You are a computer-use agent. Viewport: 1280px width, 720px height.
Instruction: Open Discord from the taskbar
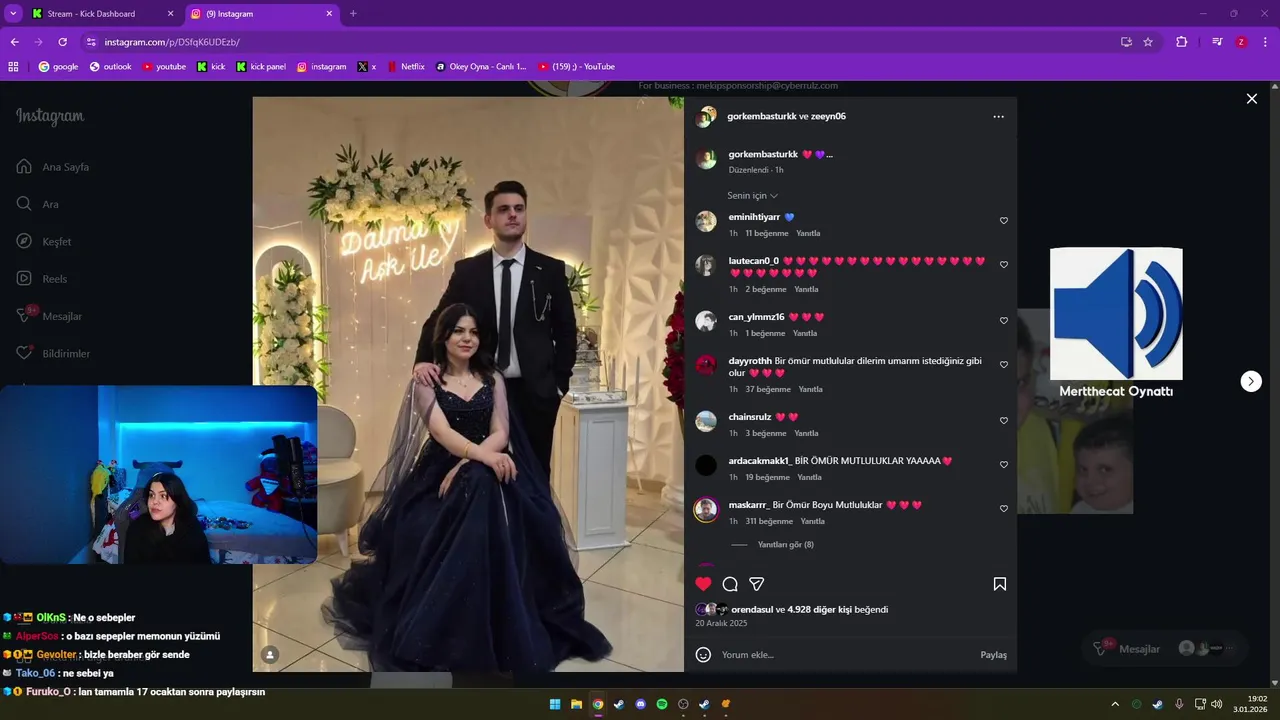[x=641, y=704]
